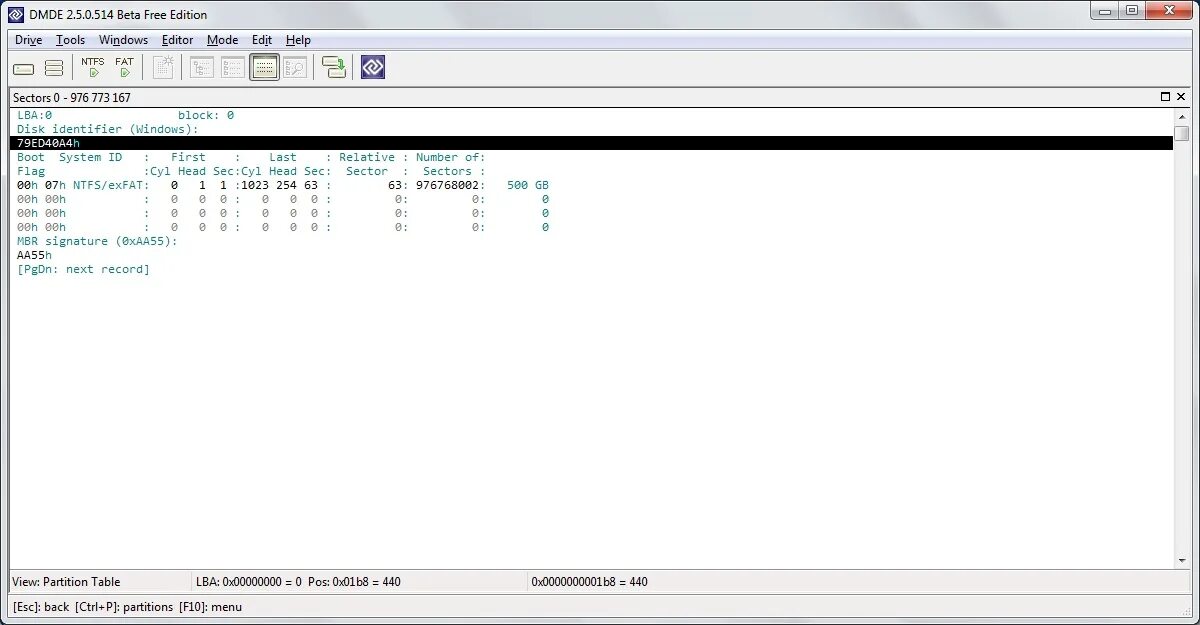Open the Windows menu

click(x=123, y=40)
